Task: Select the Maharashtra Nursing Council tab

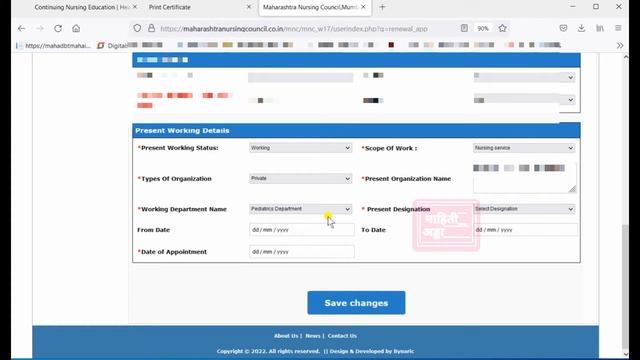Action: point(315,7)
